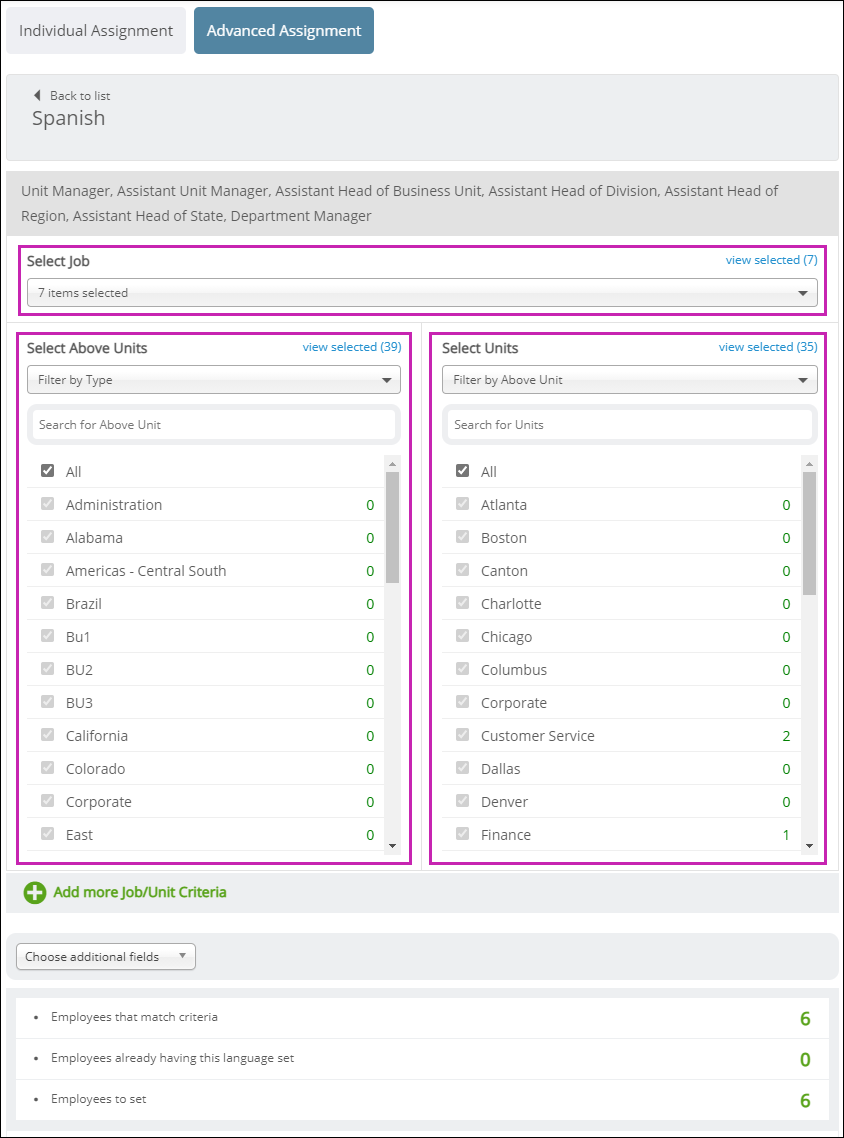The height and width of the screenshot is (1138, 844).
Task: Toggle the Atlanta checkbox
Action: [462, 504]
